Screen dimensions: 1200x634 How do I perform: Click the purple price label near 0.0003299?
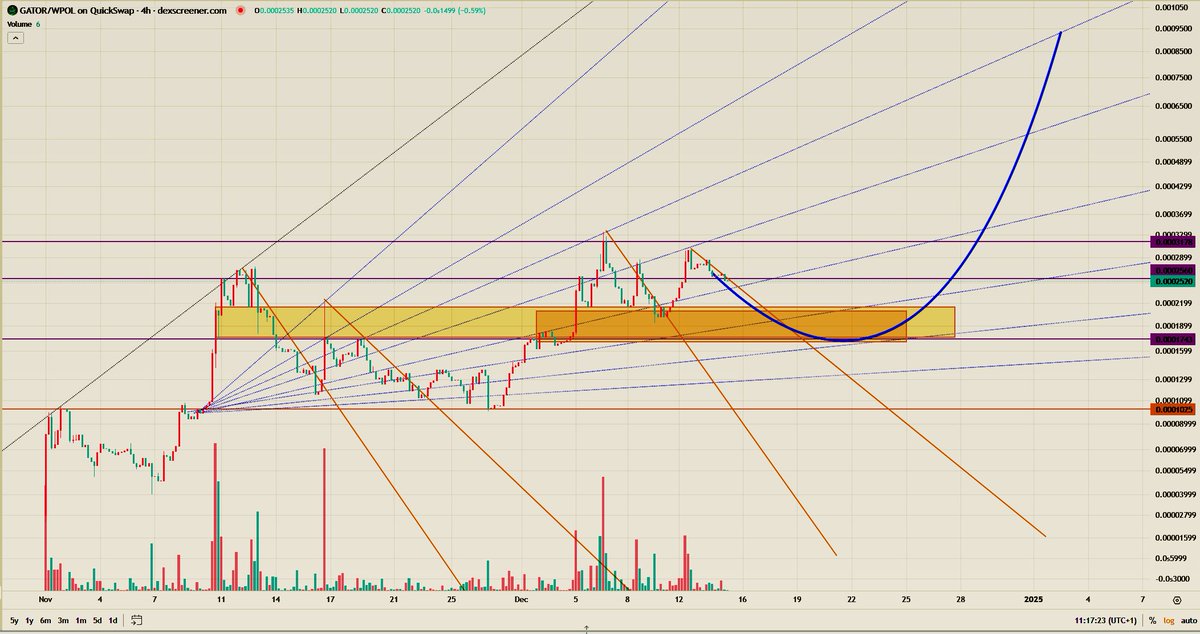(1173, 242)
